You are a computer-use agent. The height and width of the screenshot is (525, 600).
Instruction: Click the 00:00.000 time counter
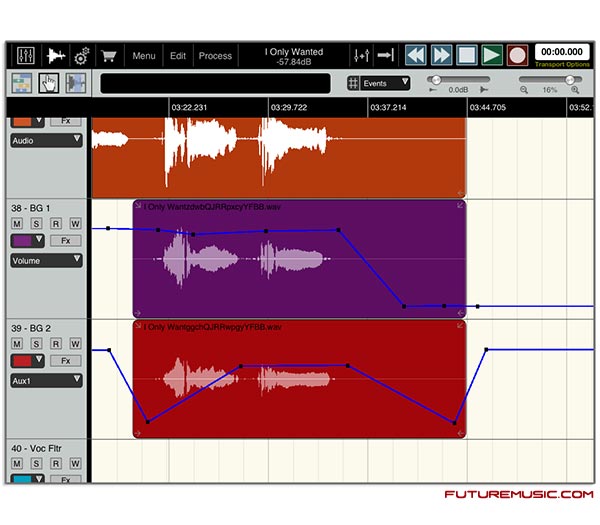click(x=562, y=52)
